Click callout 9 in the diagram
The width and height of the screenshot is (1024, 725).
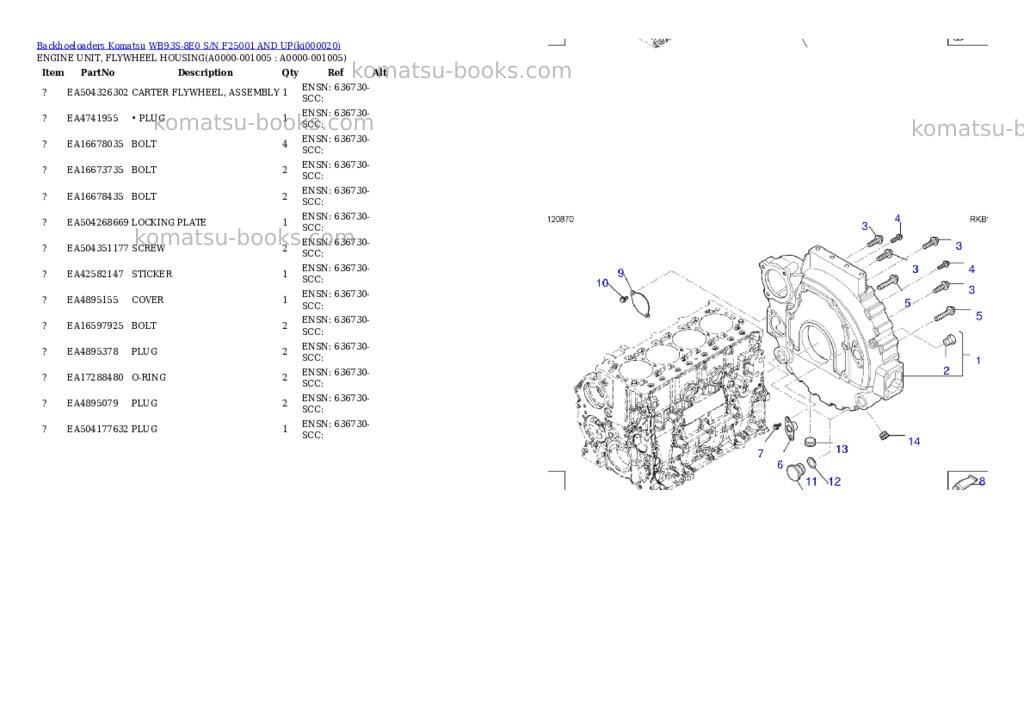(620, 274)
